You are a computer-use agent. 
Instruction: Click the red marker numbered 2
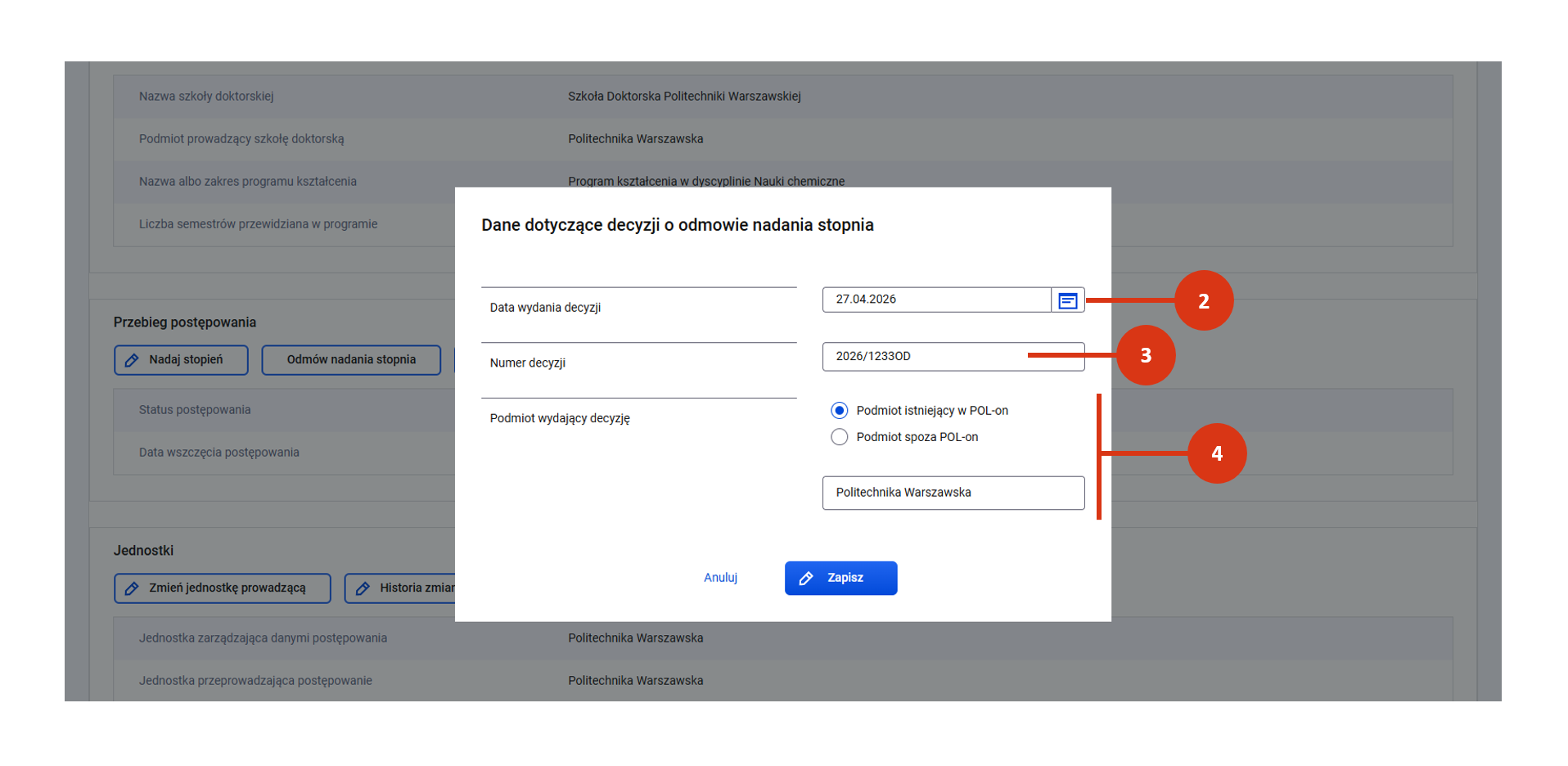(x=1203, y=301)
